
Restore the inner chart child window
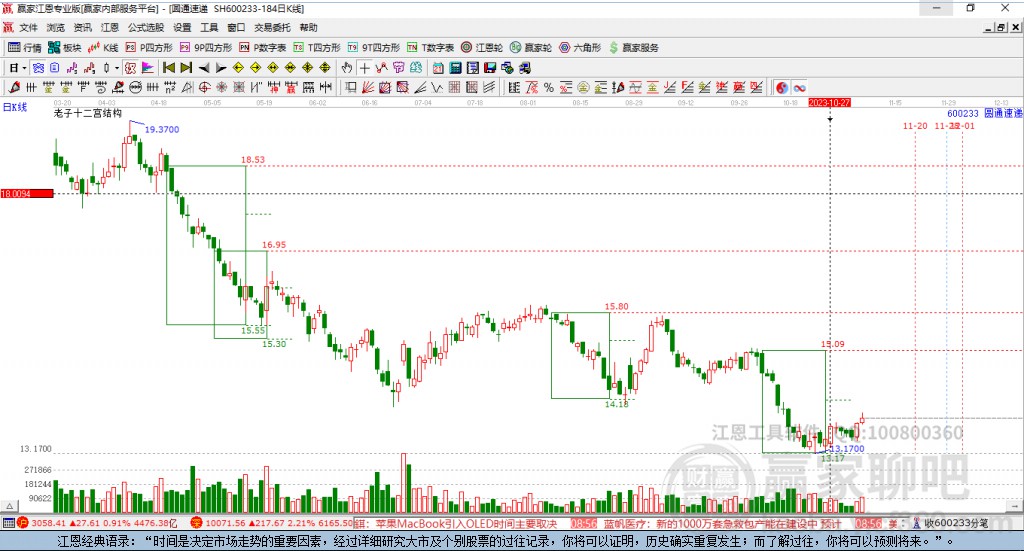(x=1001, y=27)
